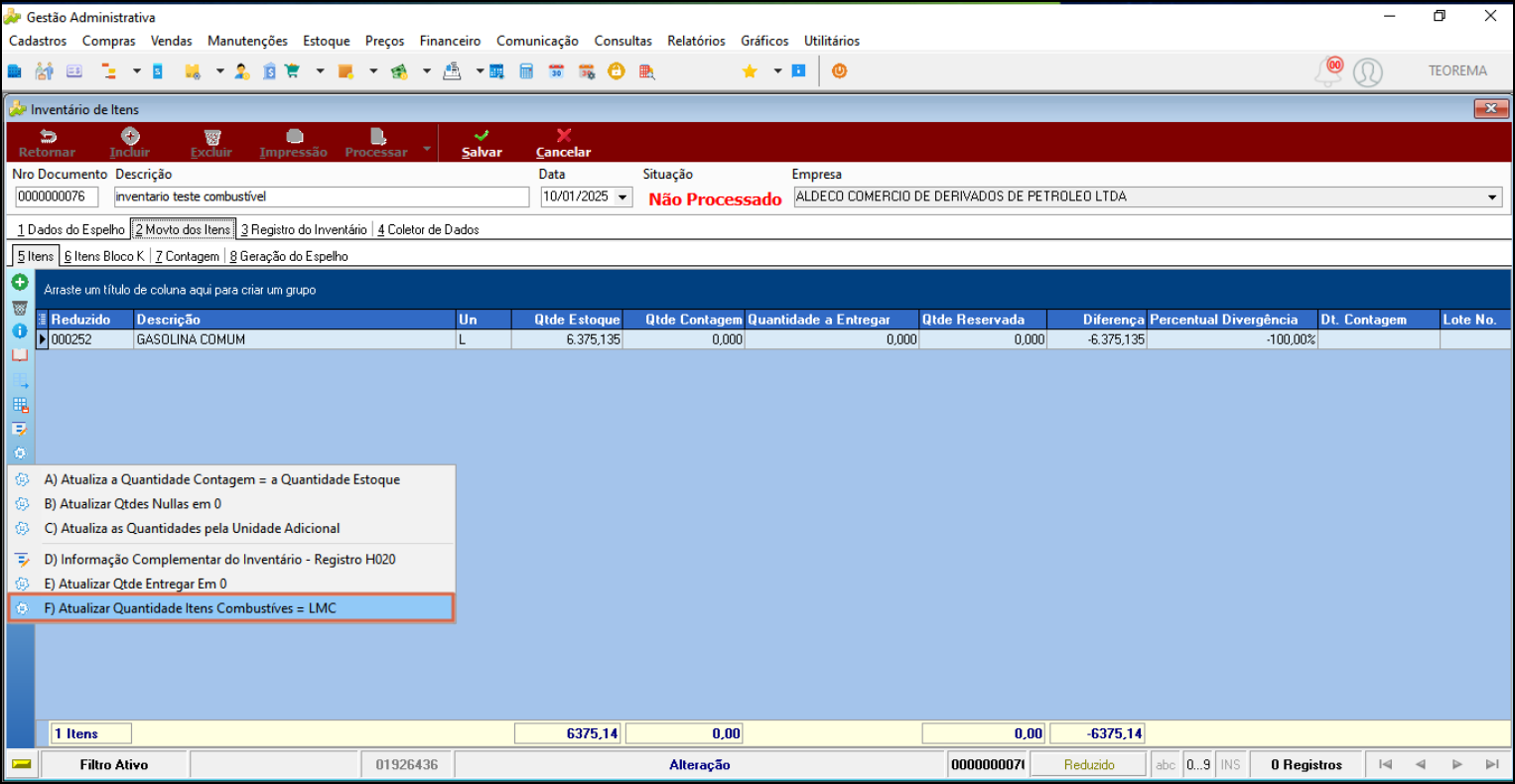Click the Descrição input field

(322, 197)
